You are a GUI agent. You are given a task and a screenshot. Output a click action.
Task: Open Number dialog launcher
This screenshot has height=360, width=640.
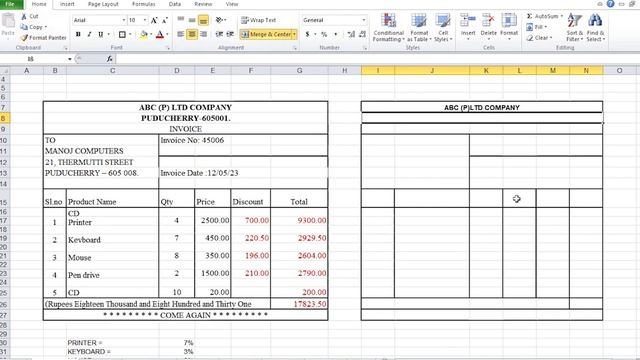click(365, 48)
